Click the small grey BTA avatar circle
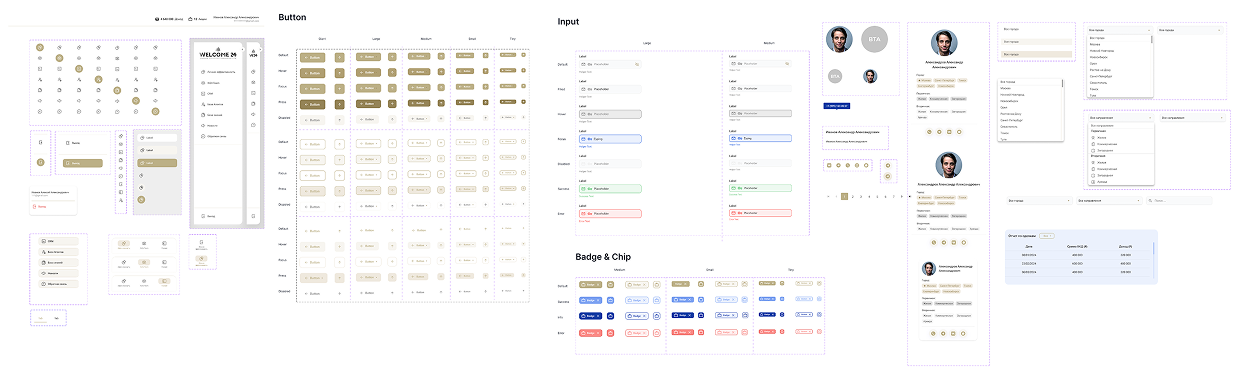The width and height of the screenshot is (1248, 373). (835, 76)
